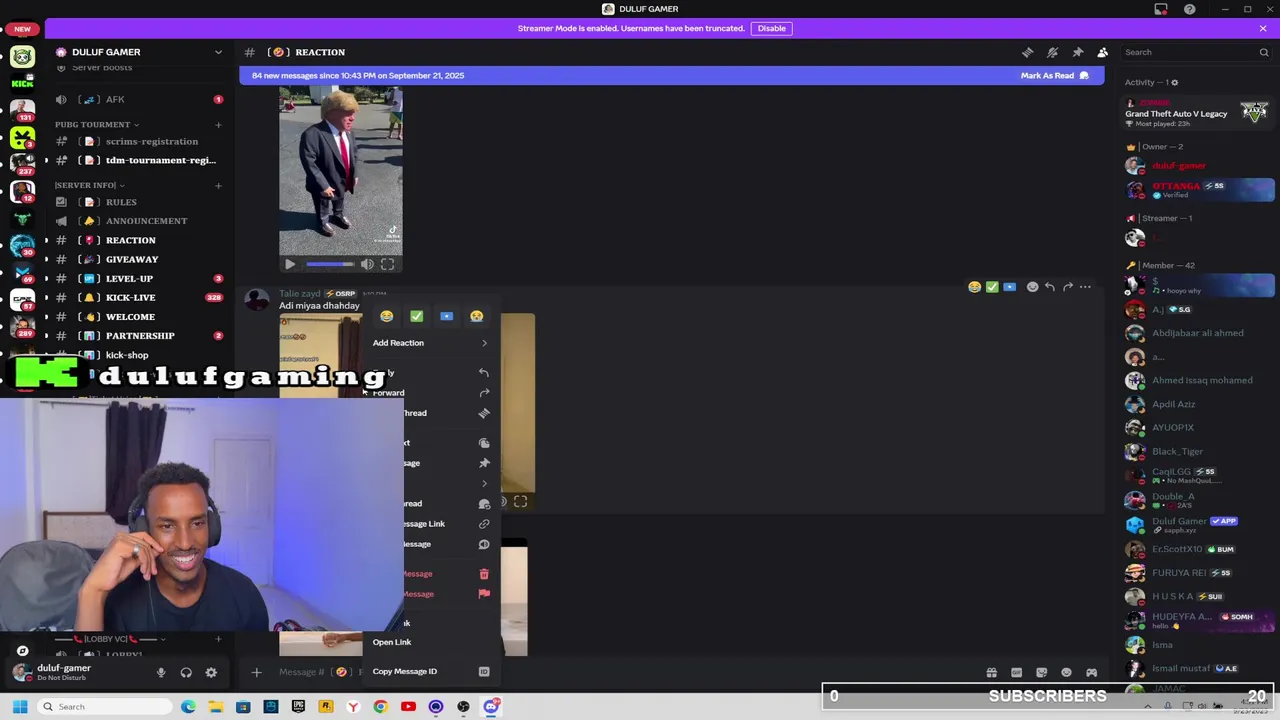
Task: Expand Add Reaction submenu
Action: point(431,343)
